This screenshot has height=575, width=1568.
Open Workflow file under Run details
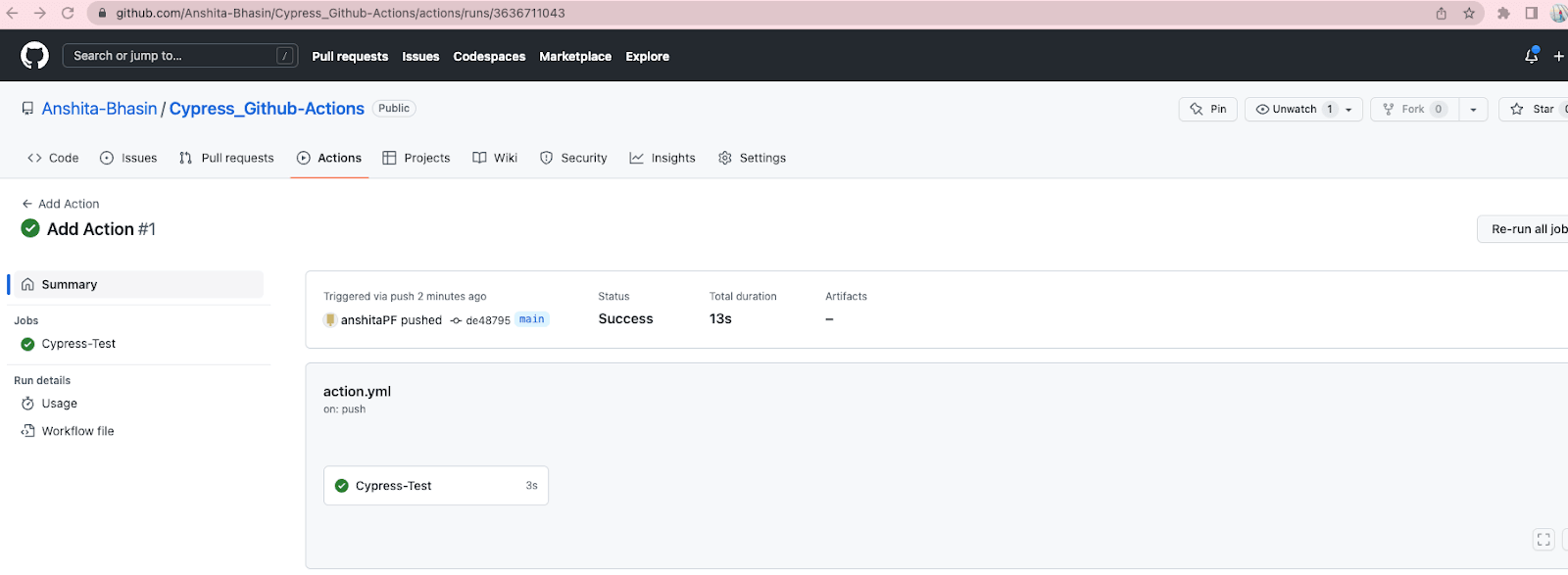77,431
